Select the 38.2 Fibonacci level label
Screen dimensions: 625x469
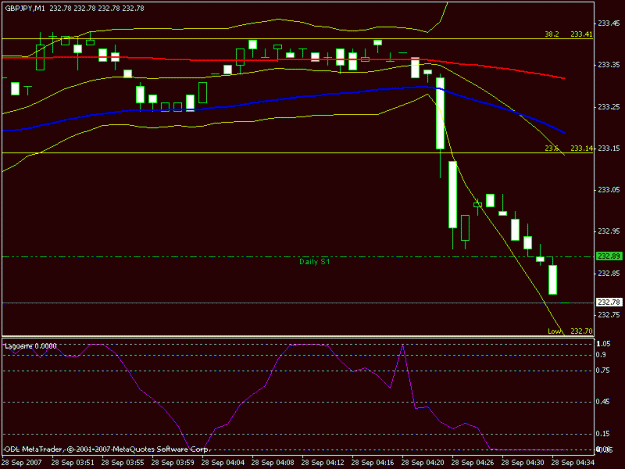[x=552, y=34]
